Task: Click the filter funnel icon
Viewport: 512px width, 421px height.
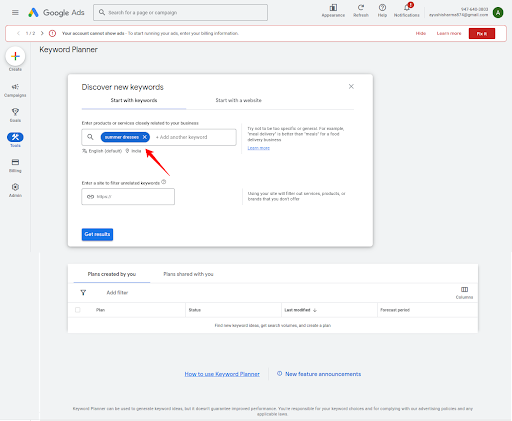Action: pos(83,292)
